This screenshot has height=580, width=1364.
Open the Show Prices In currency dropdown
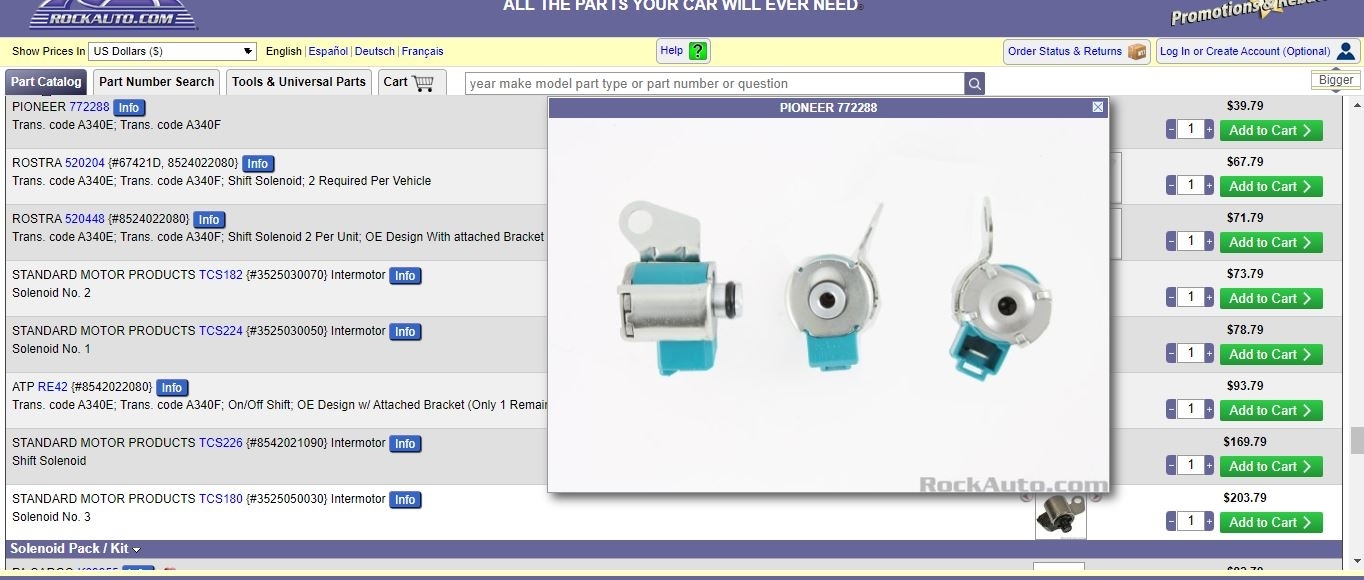click(173, 51)
